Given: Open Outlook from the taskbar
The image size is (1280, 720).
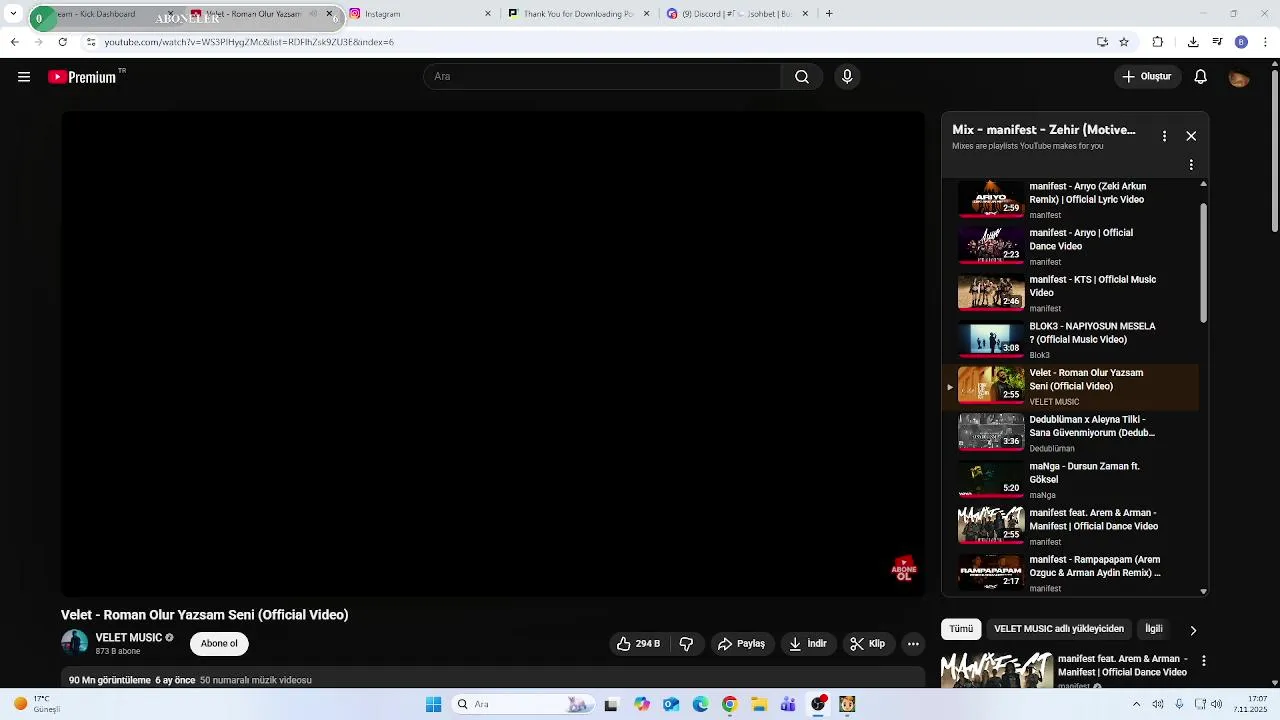Looking at the screenshot, I should point(671,705).
